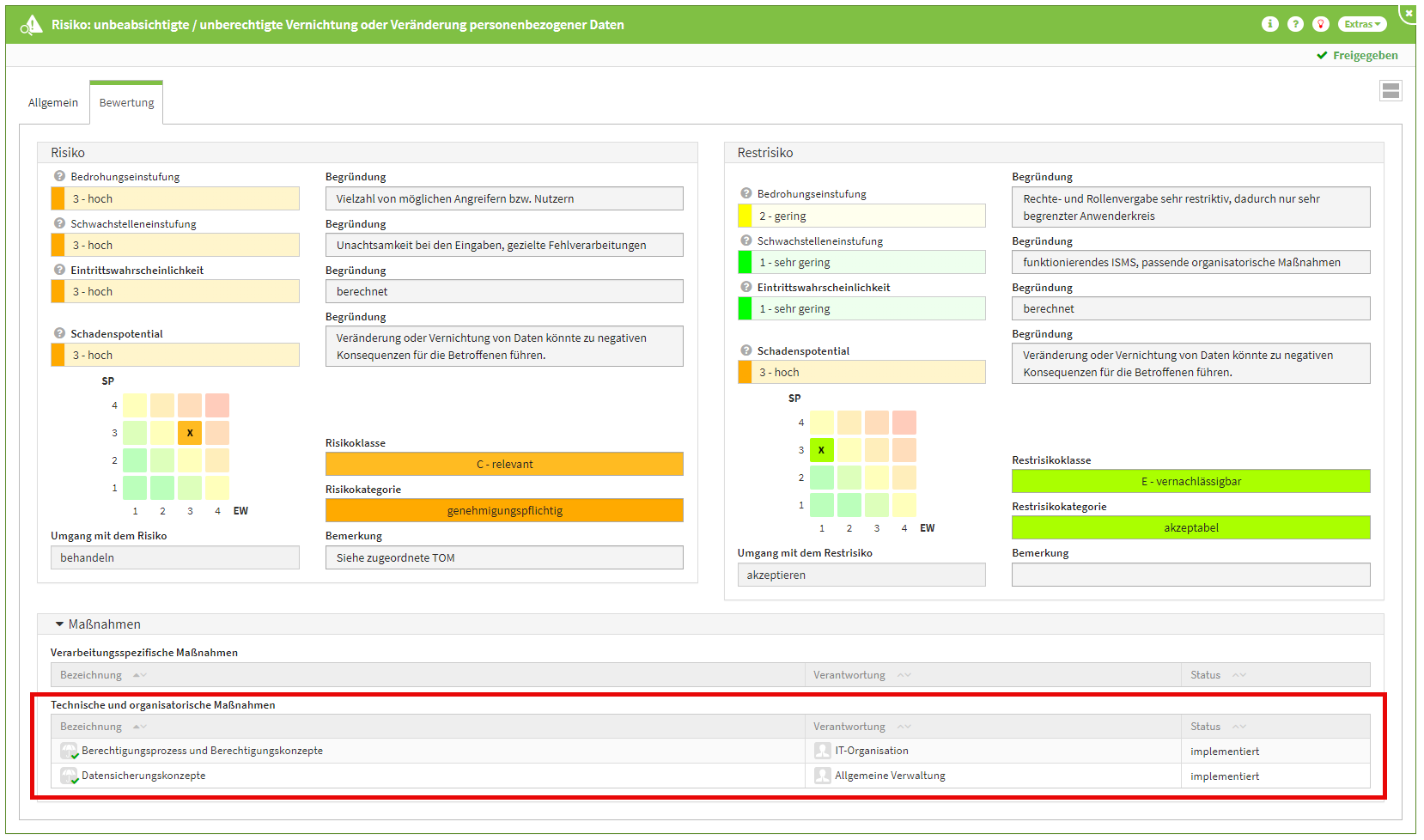Image resolution: width=1424 pixels, height=840 pixels.
Task: Click help icon beside Risiko Bedrohungseinstufung
Action: tap(59, 176)
